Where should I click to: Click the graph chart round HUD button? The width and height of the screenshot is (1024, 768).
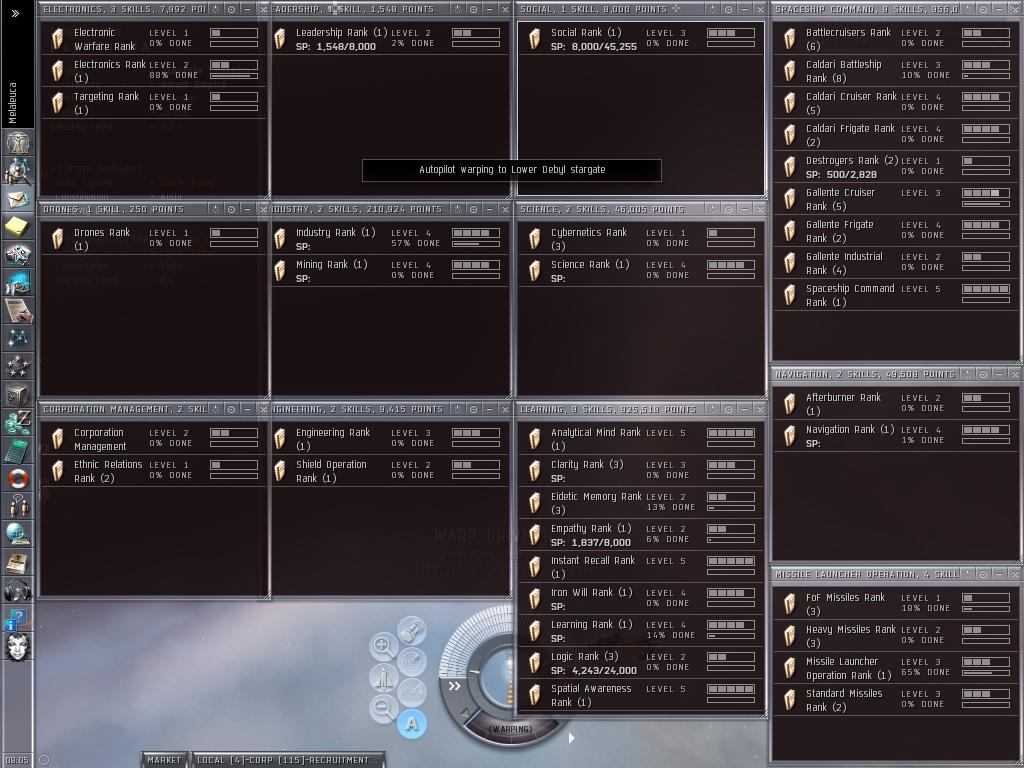[x=412, y=691]
